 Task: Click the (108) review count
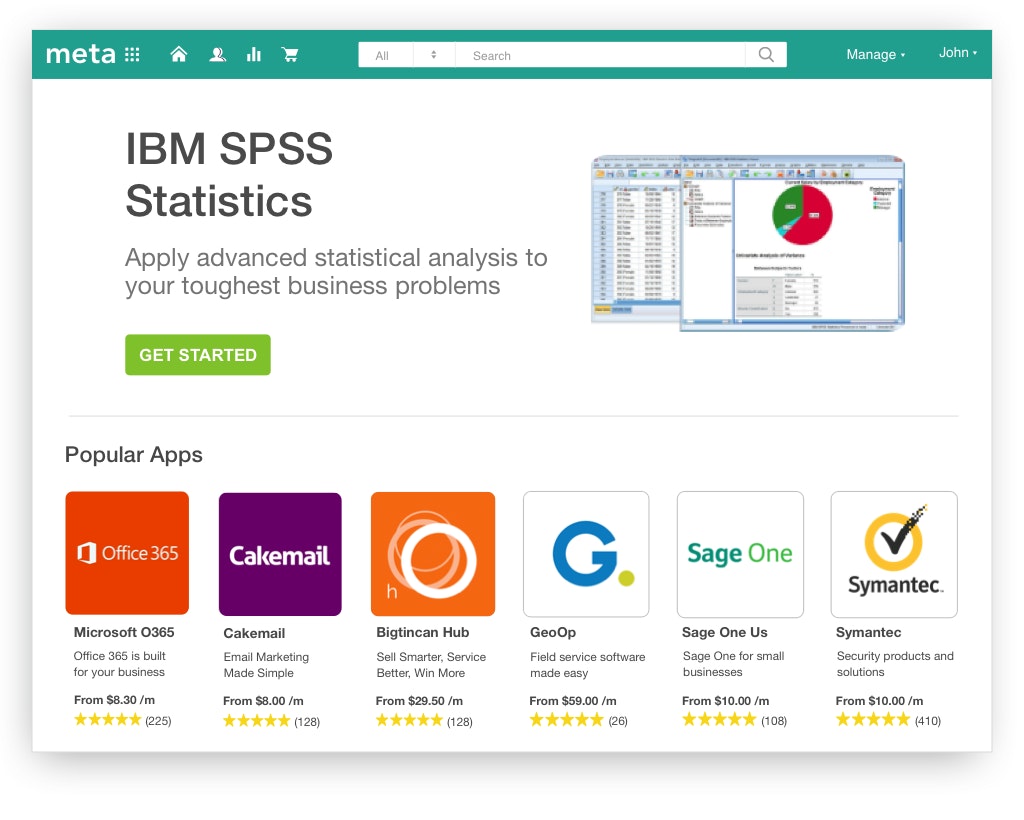coord(774,721)
